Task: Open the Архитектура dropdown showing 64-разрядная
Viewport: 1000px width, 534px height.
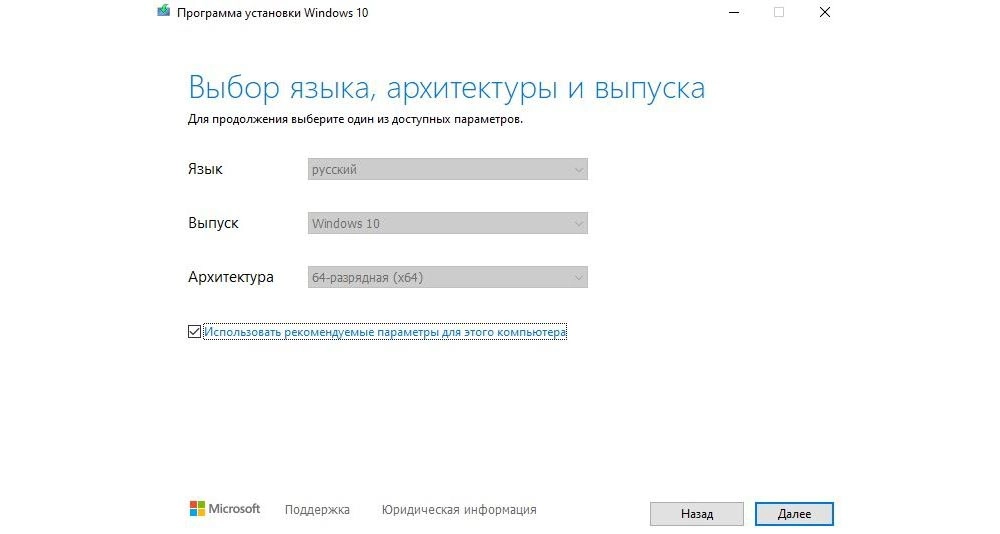Action: coord(448,278)
